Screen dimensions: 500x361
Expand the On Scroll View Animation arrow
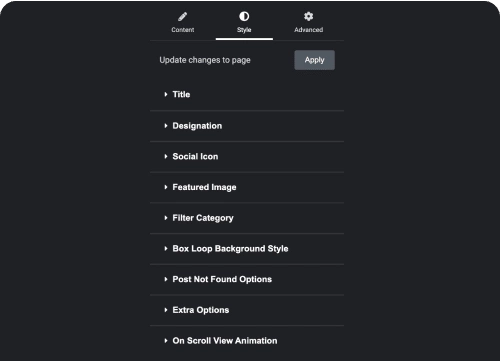tap(166, 340)
